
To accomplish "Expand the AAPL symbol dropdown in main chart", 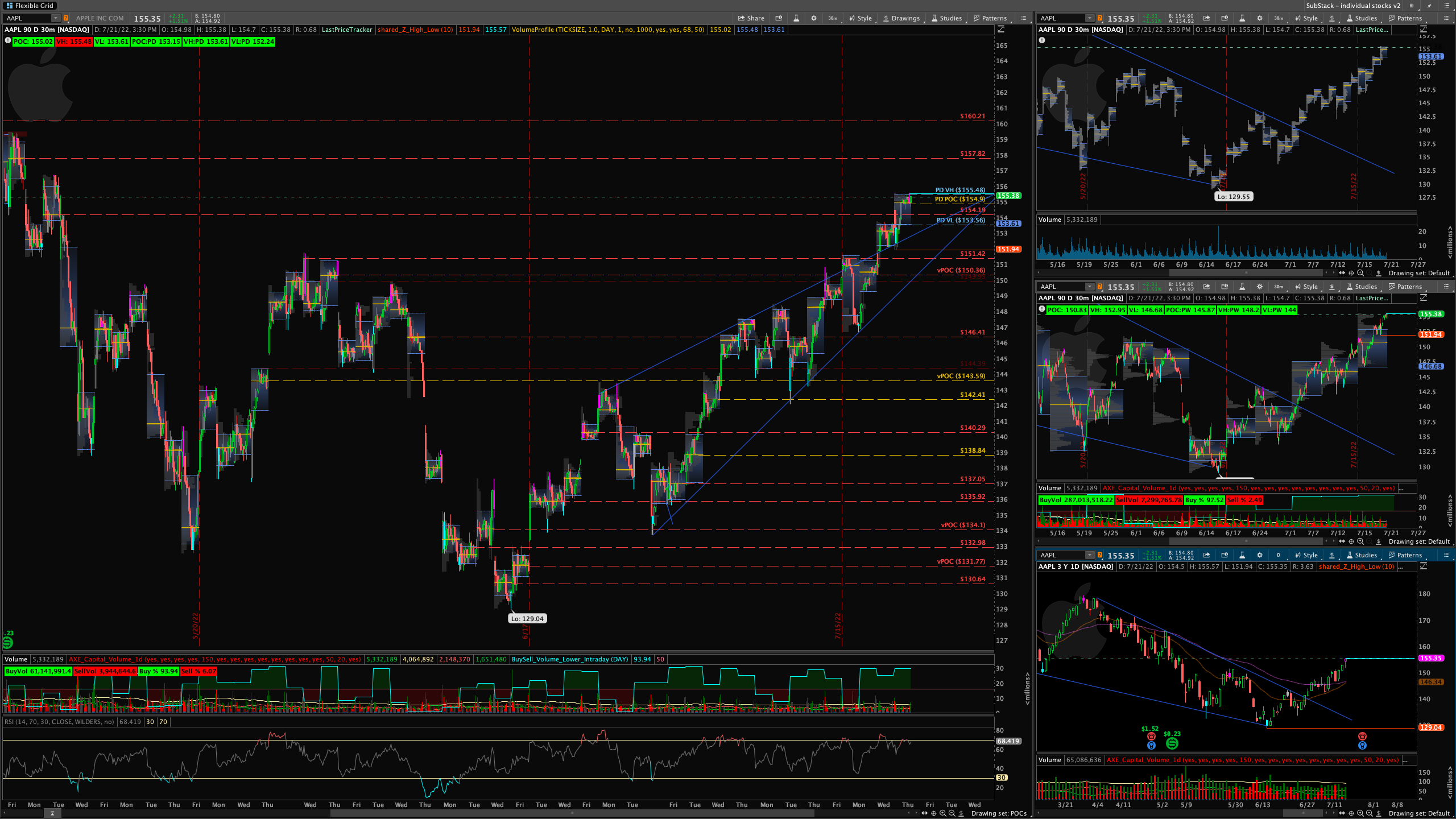I will (55, 18).
